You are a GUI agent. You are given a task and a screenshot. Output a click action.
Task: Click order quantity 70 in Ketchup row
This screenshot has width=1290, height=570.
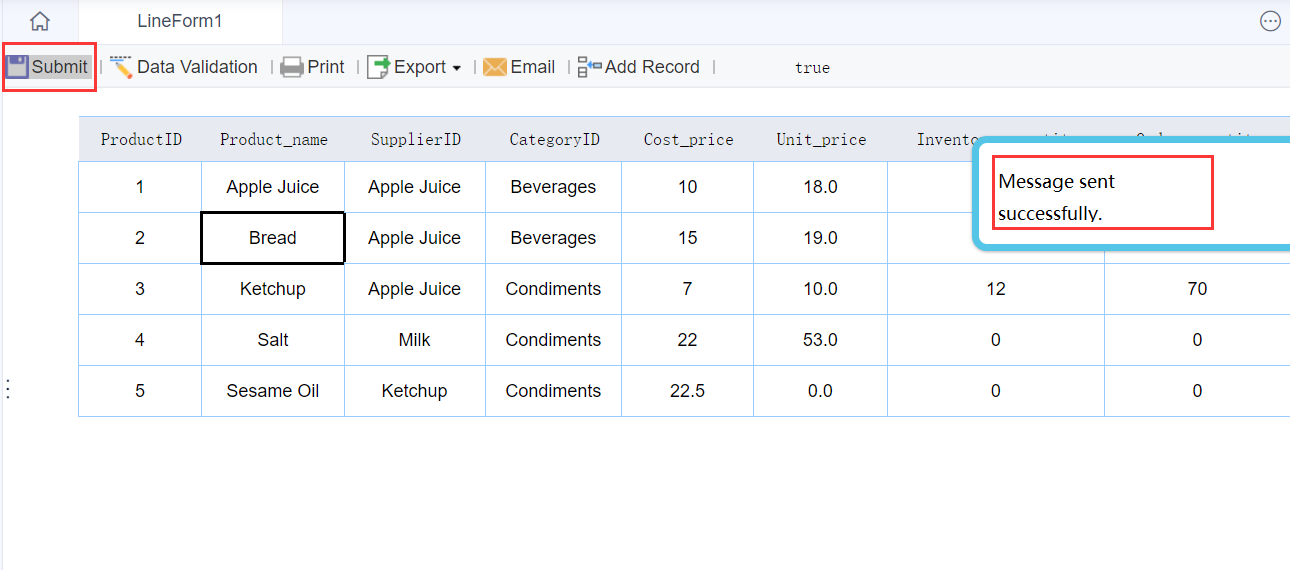[x=1197, y=289]
